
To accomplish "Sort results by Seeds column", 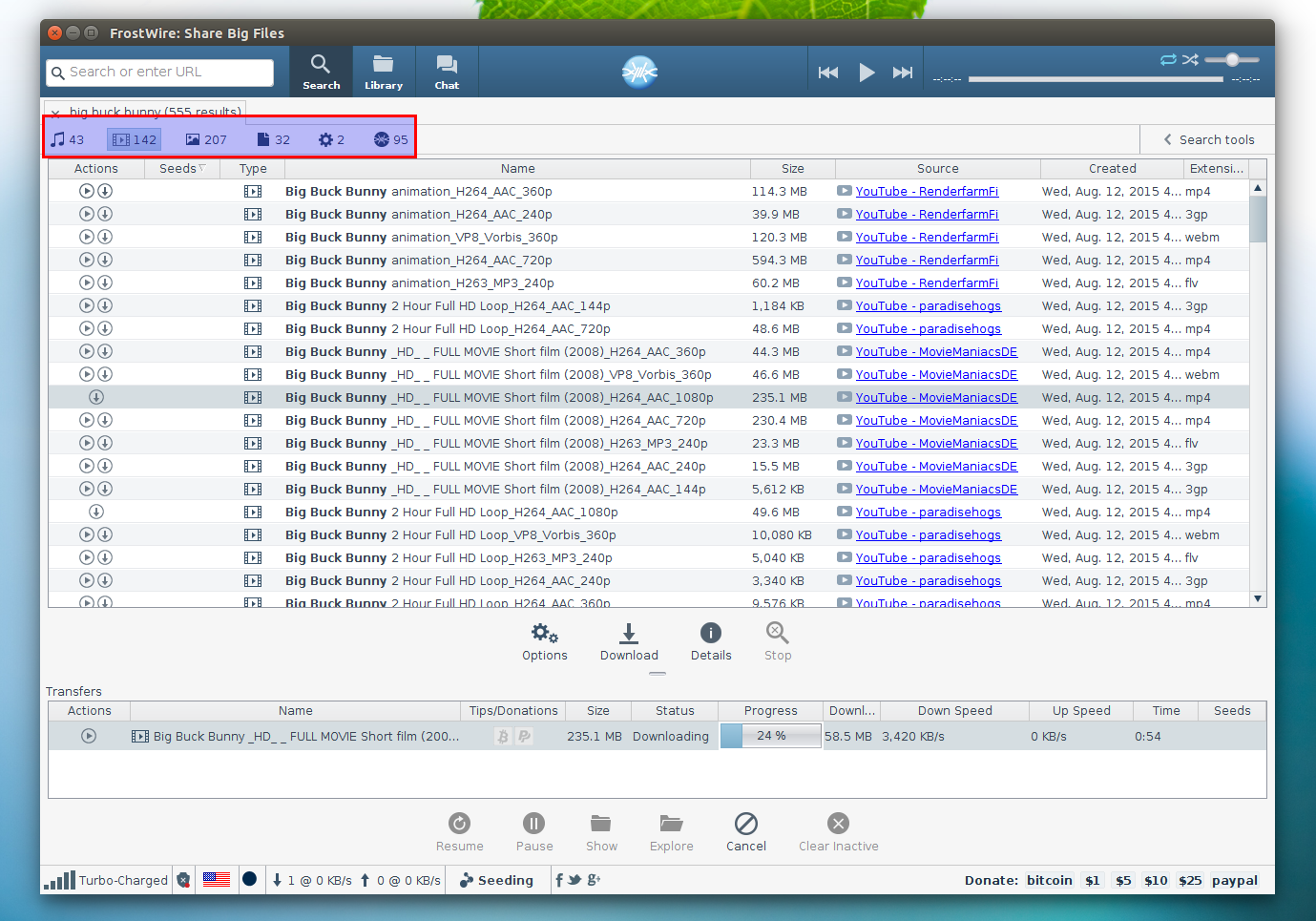I will click(182, 169).
